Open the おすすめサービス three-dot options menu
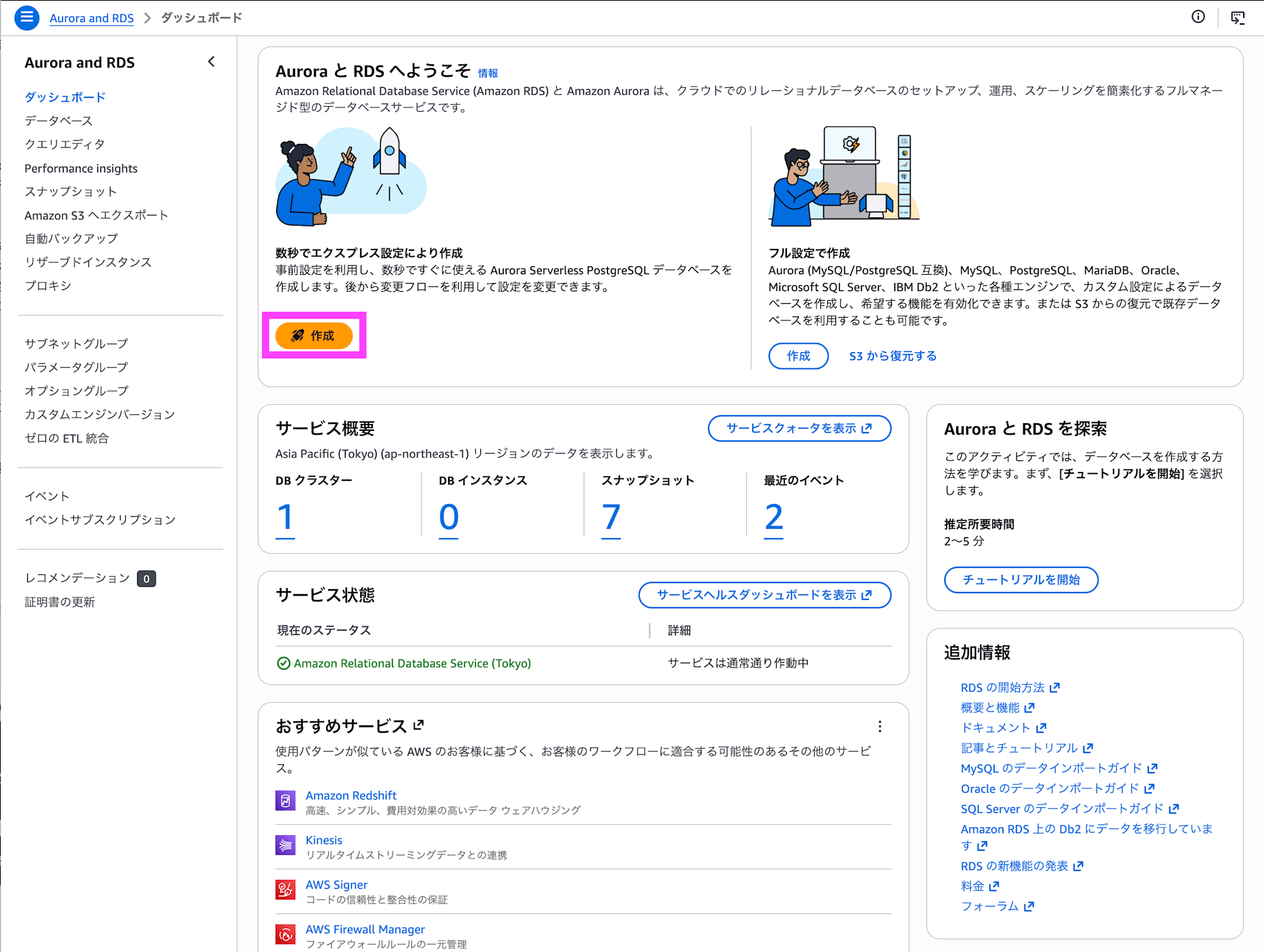The width and height of the screenshot is (1264, 952). 879,726
